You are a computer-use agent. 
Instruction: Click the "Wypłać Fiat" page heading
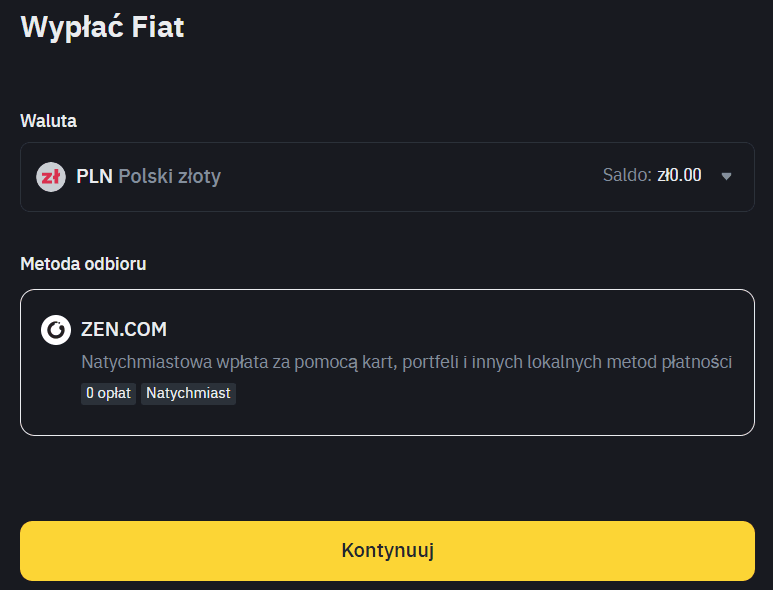(x=103, y=27)
